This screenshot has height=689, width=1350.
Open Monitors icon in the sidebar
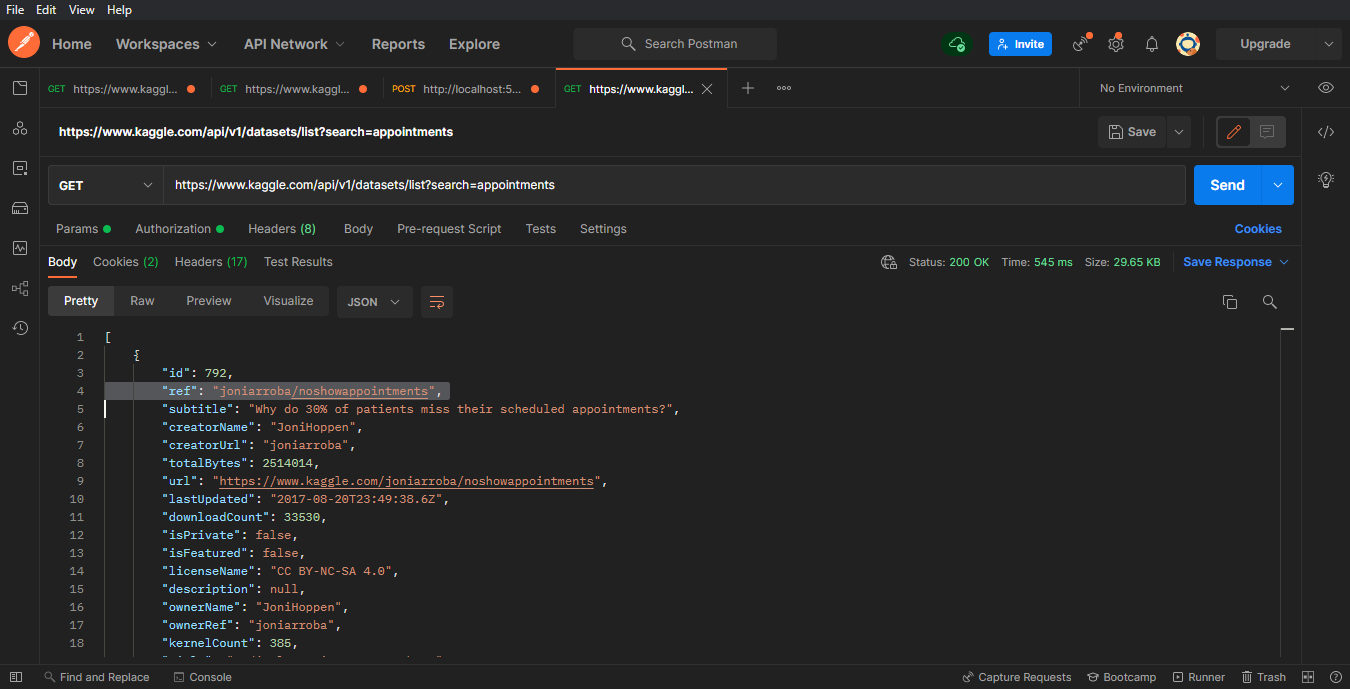tap(20, 248)
